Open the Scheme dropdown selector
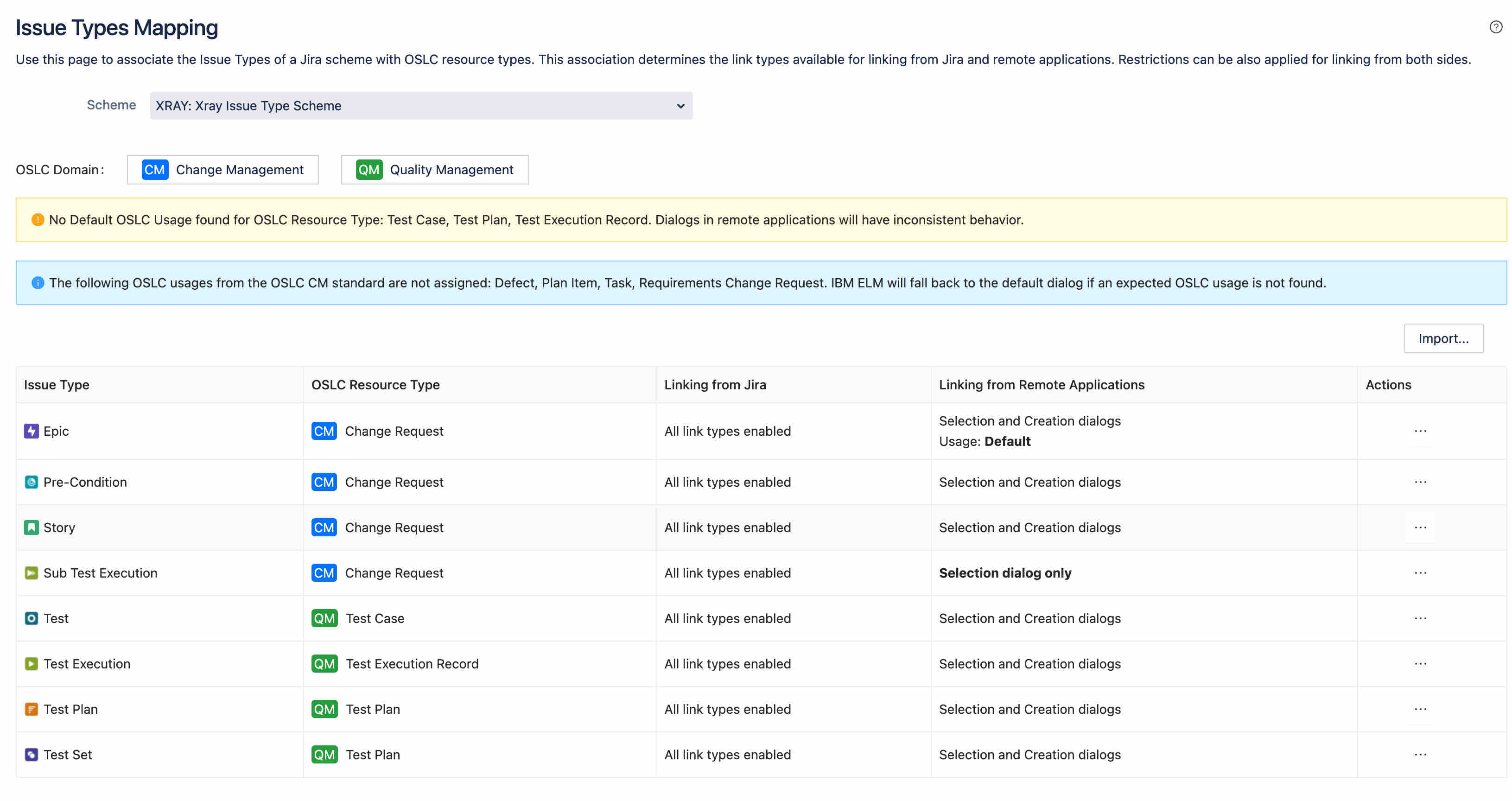The height and width of the screenshot is (801, 1512). coord(421,106)
